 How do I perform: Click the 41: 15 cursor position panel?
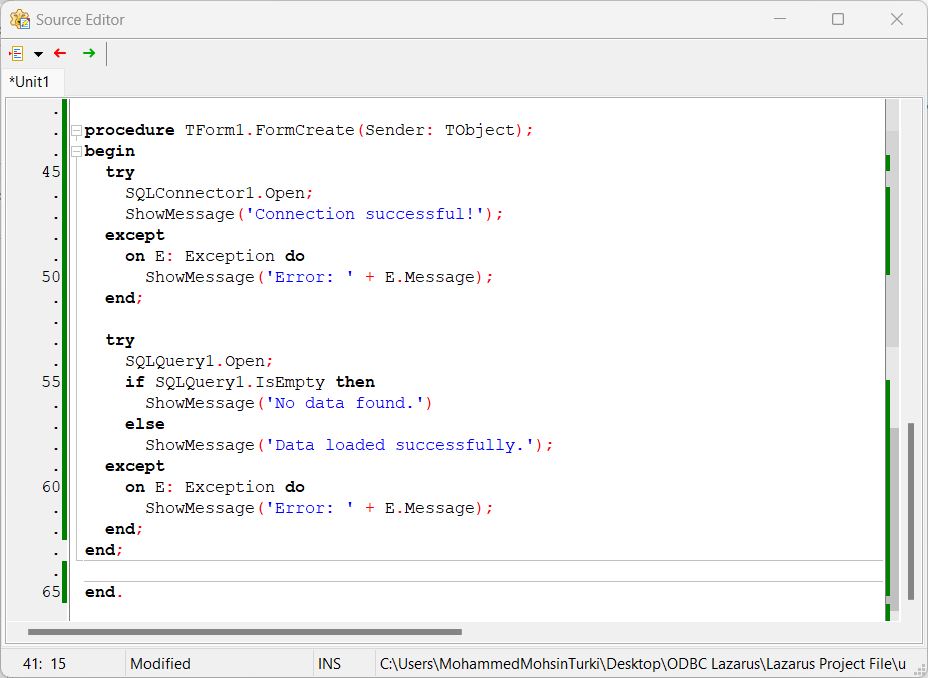pyautogui.click(x=44, y=663)
